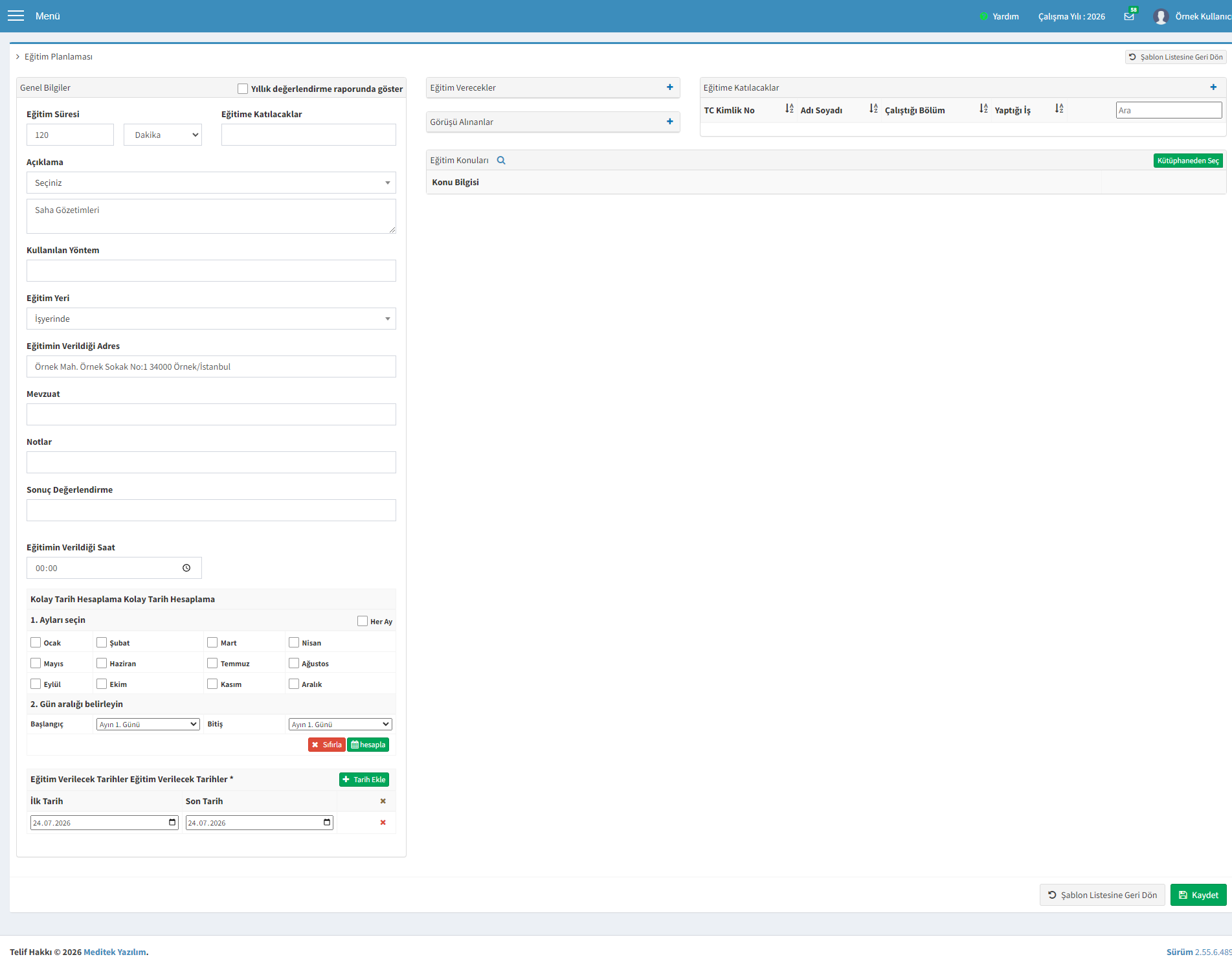Open the Örnek Kullanıcı user menu
The image size is (1232, 968).
(1193, 16)
